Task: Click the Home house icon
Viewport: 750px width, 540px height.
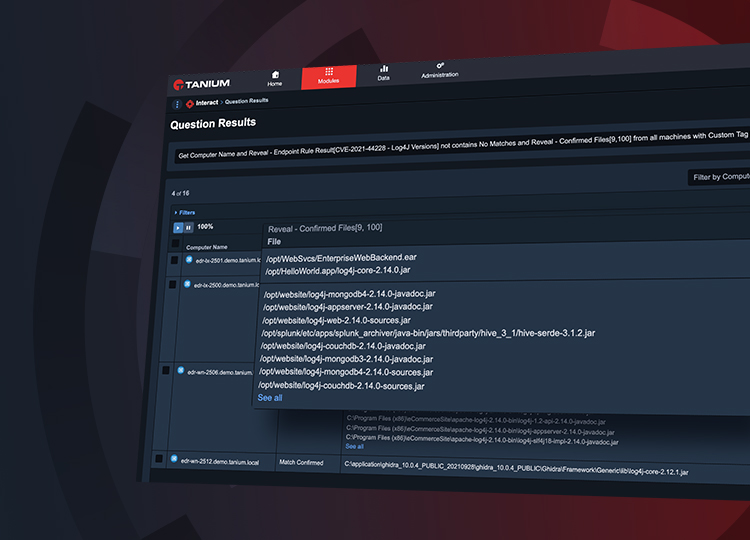Action: point(275,75)
